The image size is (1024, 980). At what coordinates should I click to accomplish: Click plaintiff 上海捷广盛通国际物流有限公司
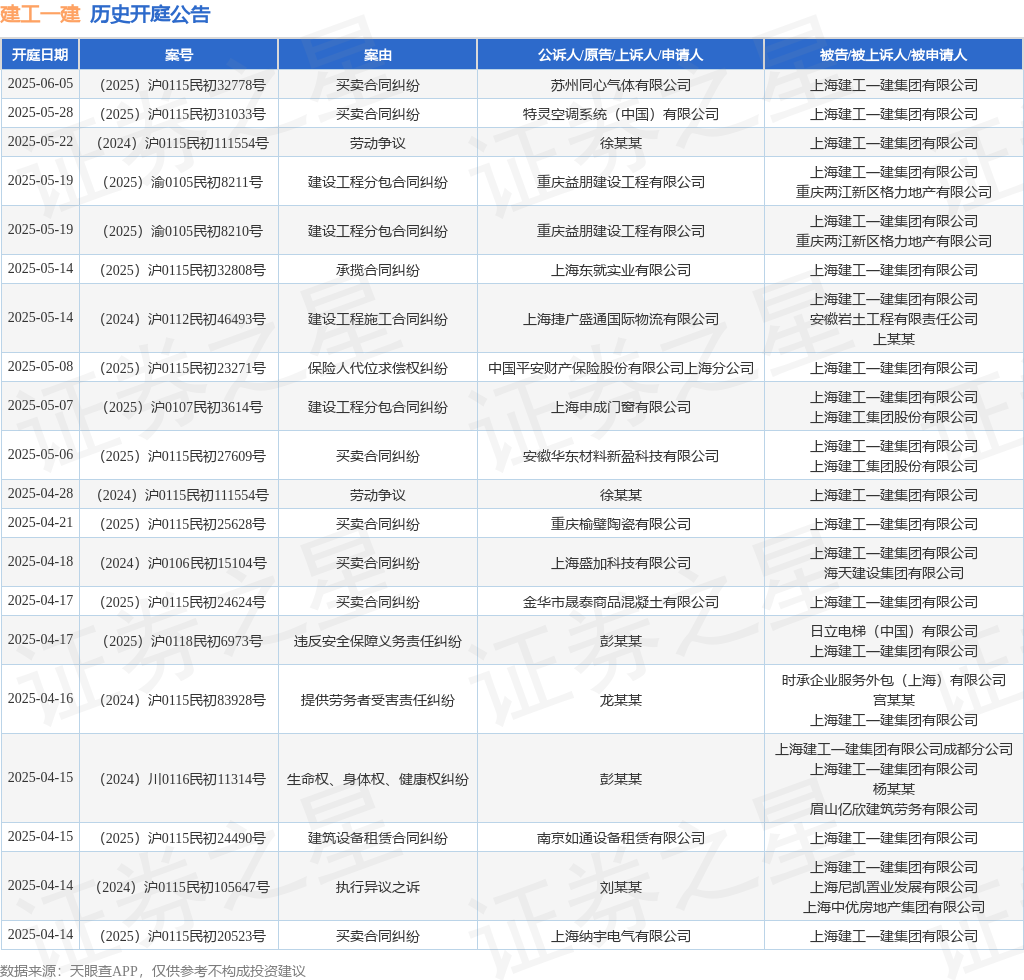click(x=620, y=319)
